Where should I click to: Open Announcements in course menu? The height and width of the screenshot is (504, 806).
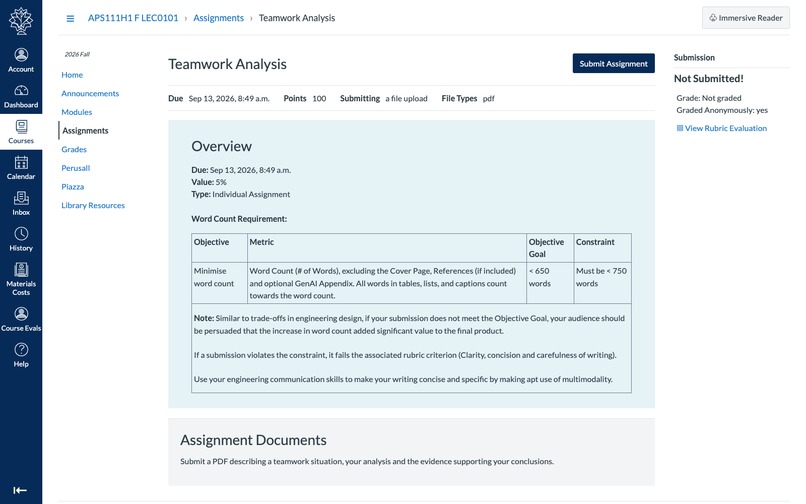click(90, 93)
